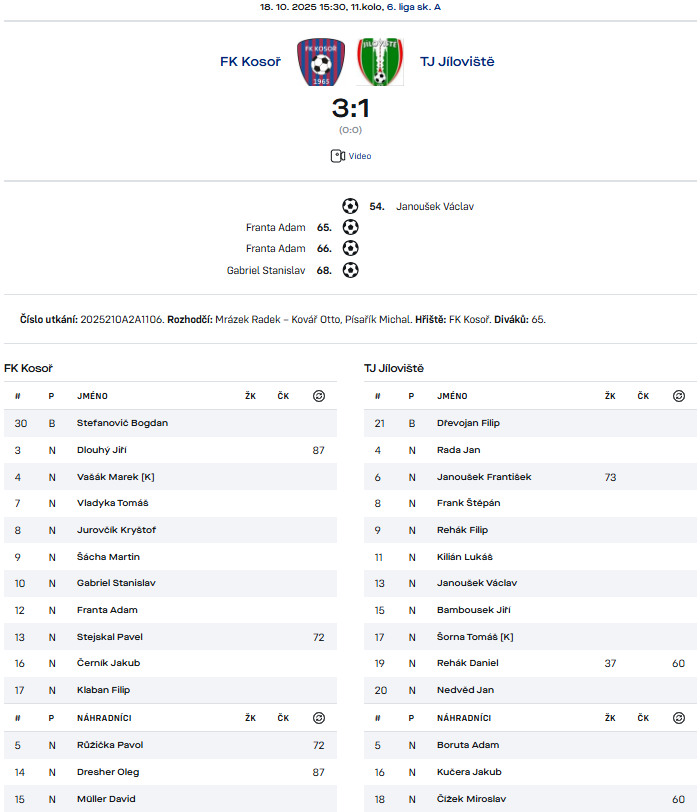The image size is (698, 812).
Task: Click the soccer ball icon beside minute 54
Action: click(x=350, y=206)
